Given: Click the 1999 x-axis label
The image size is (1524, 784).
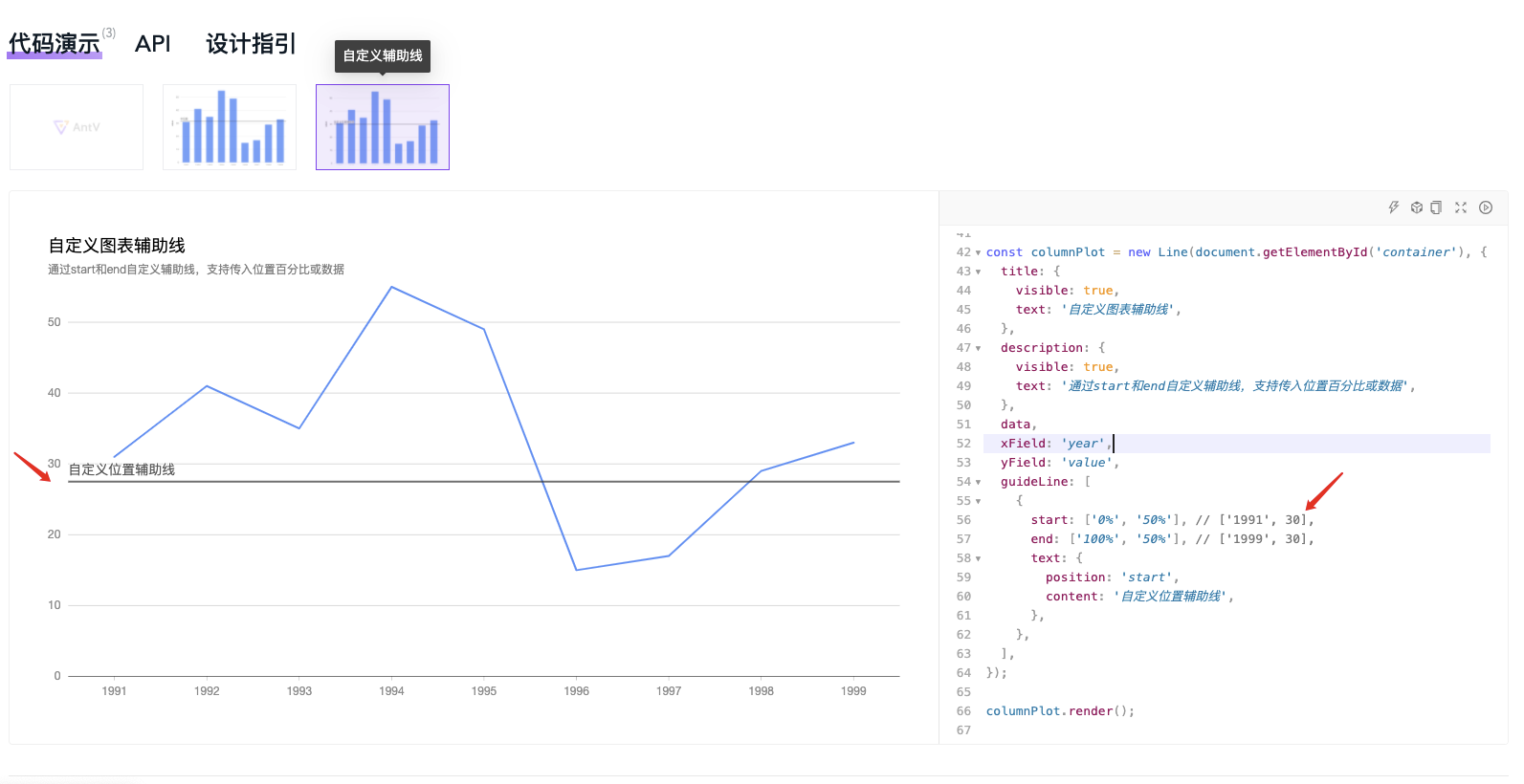Looking at the screenshot, I should (853, 690).
